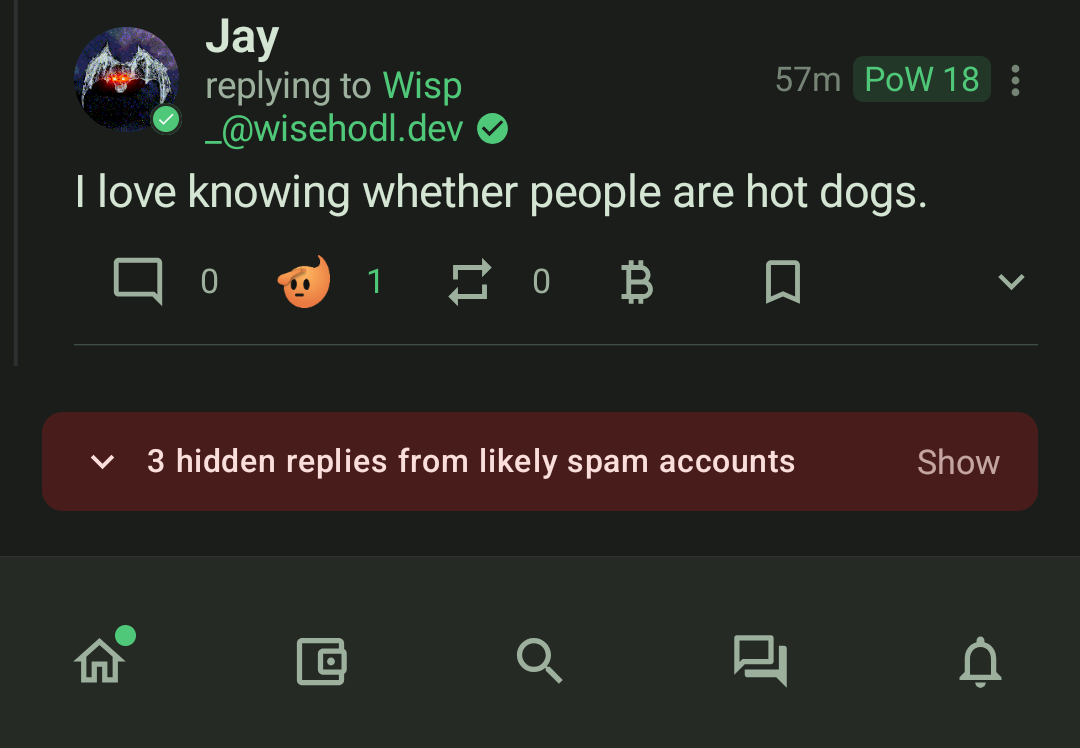Viewport: 1080px width, 748px height.
Task: Open the Wallet tab
Action: (x=321, y=661)
